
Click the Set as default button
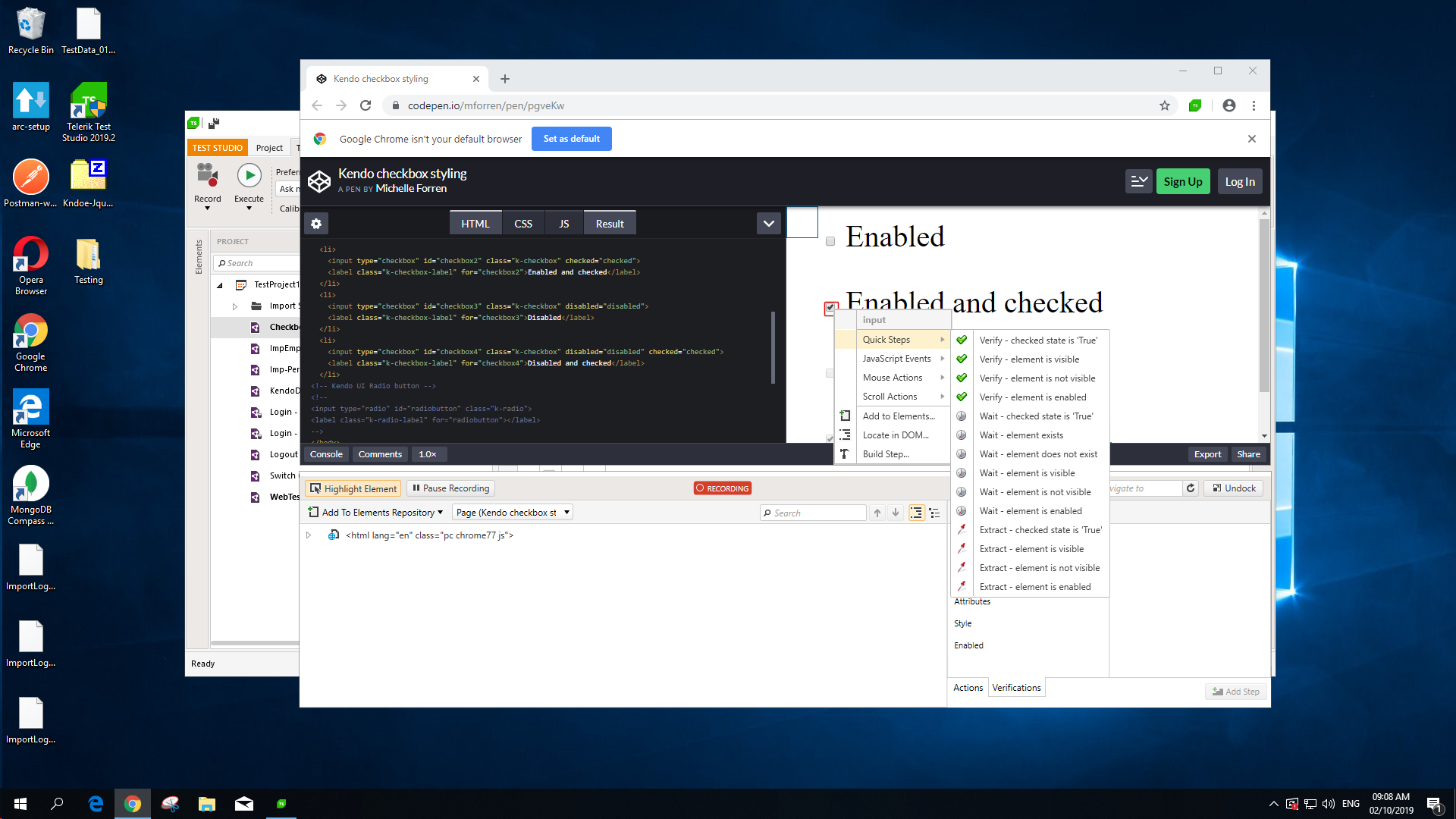pyautogui.click(x=571, y=139)
